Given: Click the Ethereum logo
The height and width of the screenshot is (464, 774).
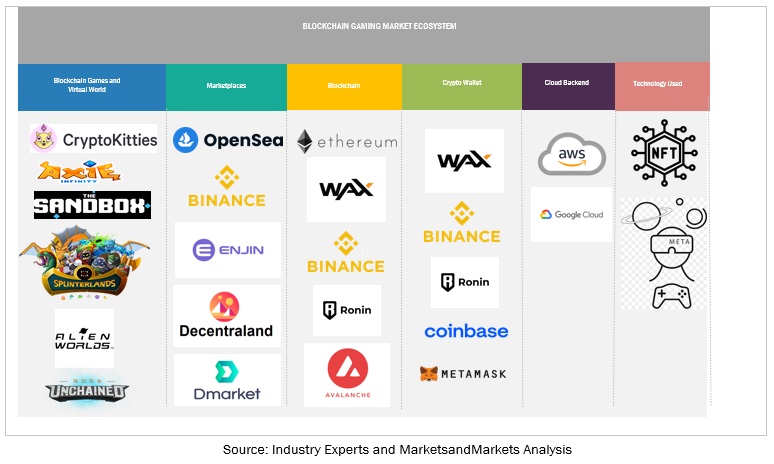Looking at the screenshot, I should pos(346,141).
